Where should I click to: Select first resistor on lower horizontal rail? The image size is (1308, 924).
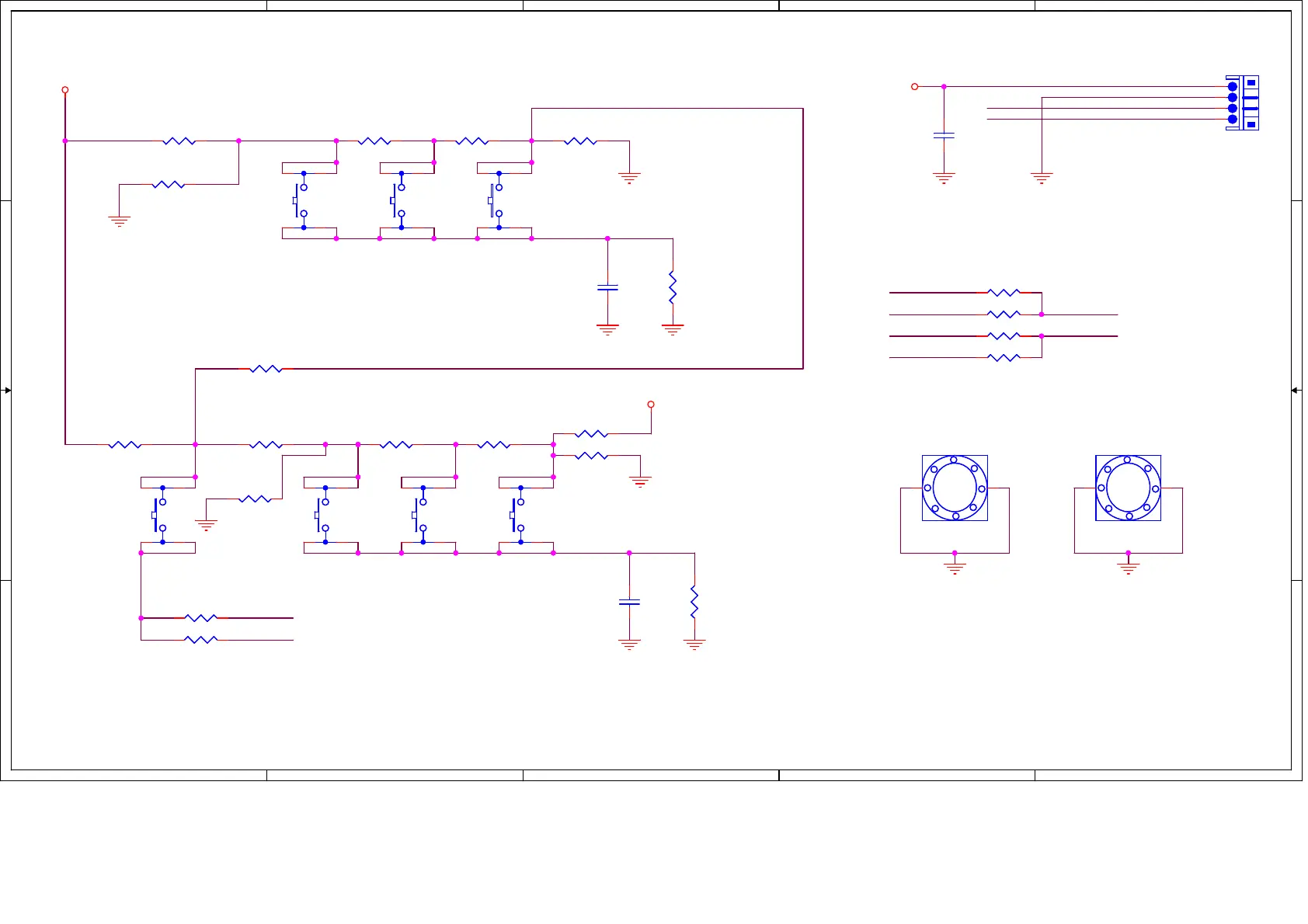coord(125,445)
